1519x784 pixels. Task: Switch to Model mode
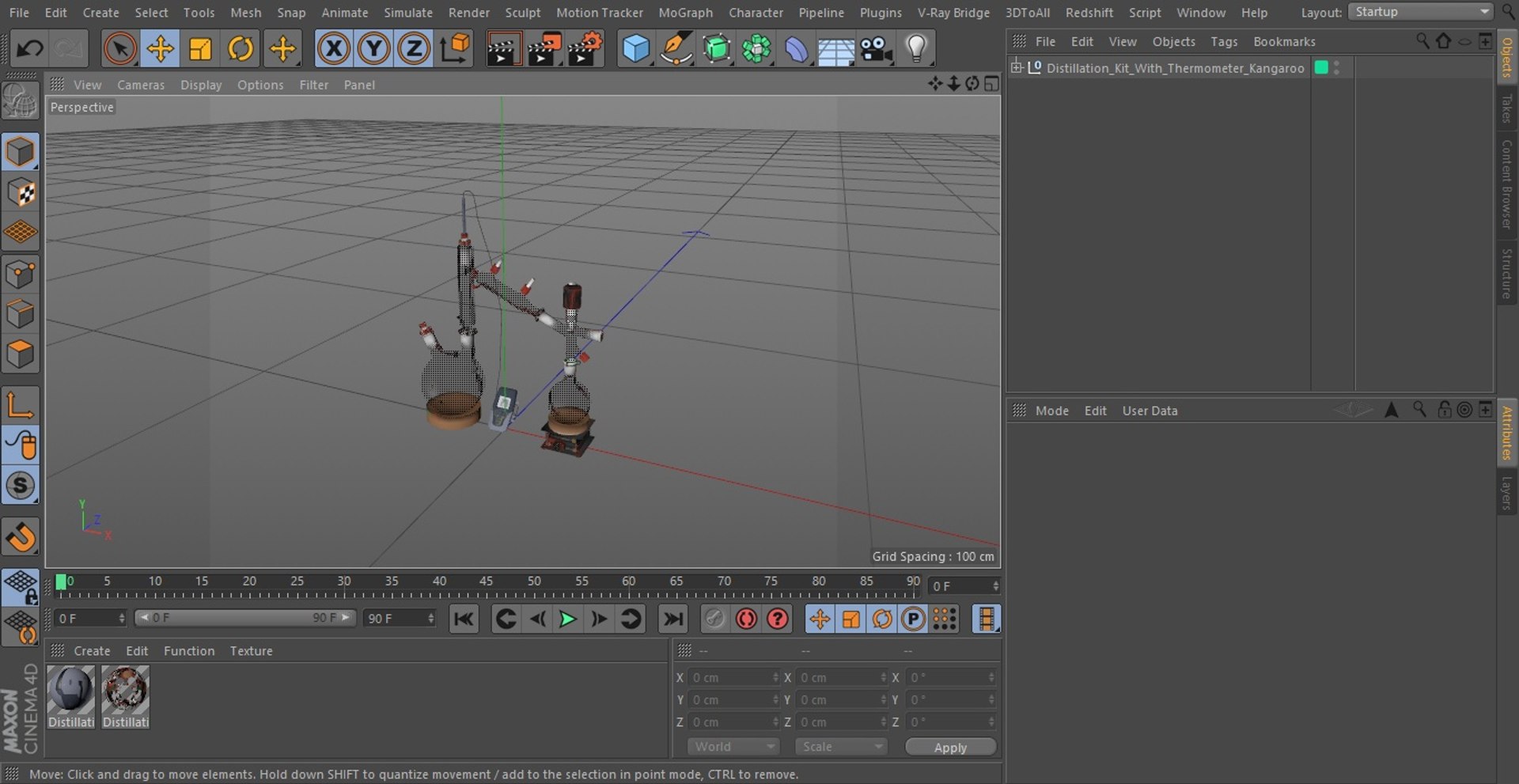(x=21, y=151)
